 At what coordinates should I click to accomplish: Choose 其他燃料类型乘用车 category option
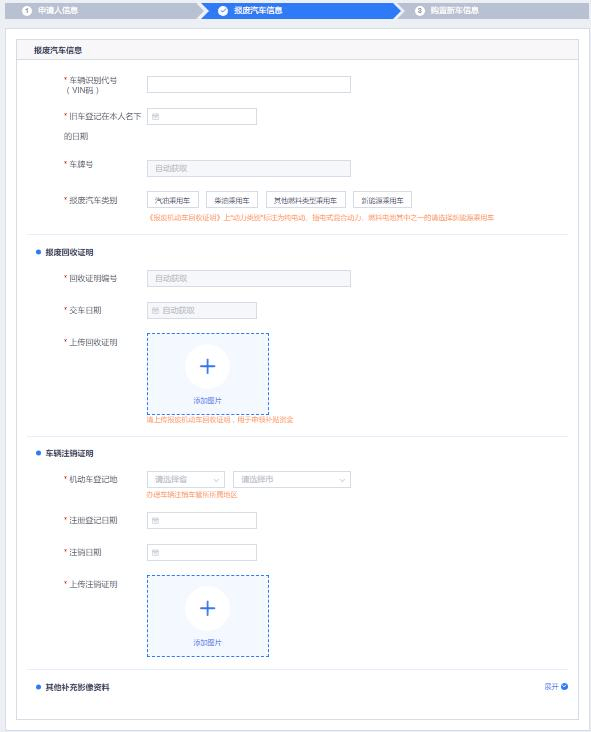(x=305, y=200)
